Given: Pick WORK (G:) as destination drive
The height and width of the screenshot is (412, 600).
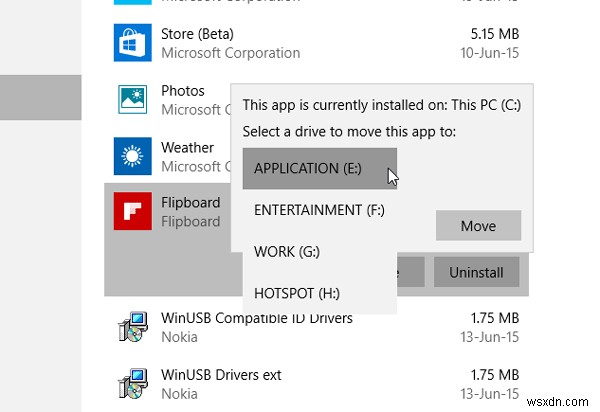Looking at the screenshot, I should [x=320, y=252].
